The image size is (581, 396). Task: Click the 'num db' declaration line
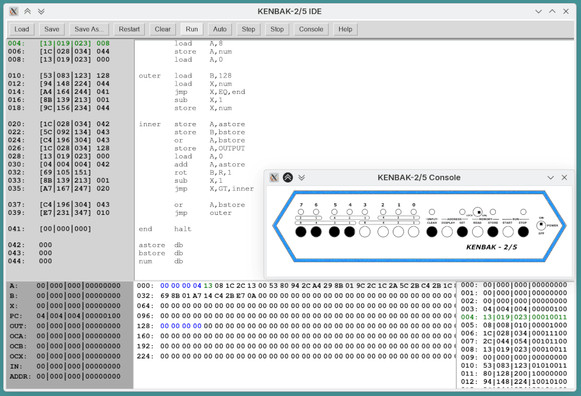(x=161, y=261)
